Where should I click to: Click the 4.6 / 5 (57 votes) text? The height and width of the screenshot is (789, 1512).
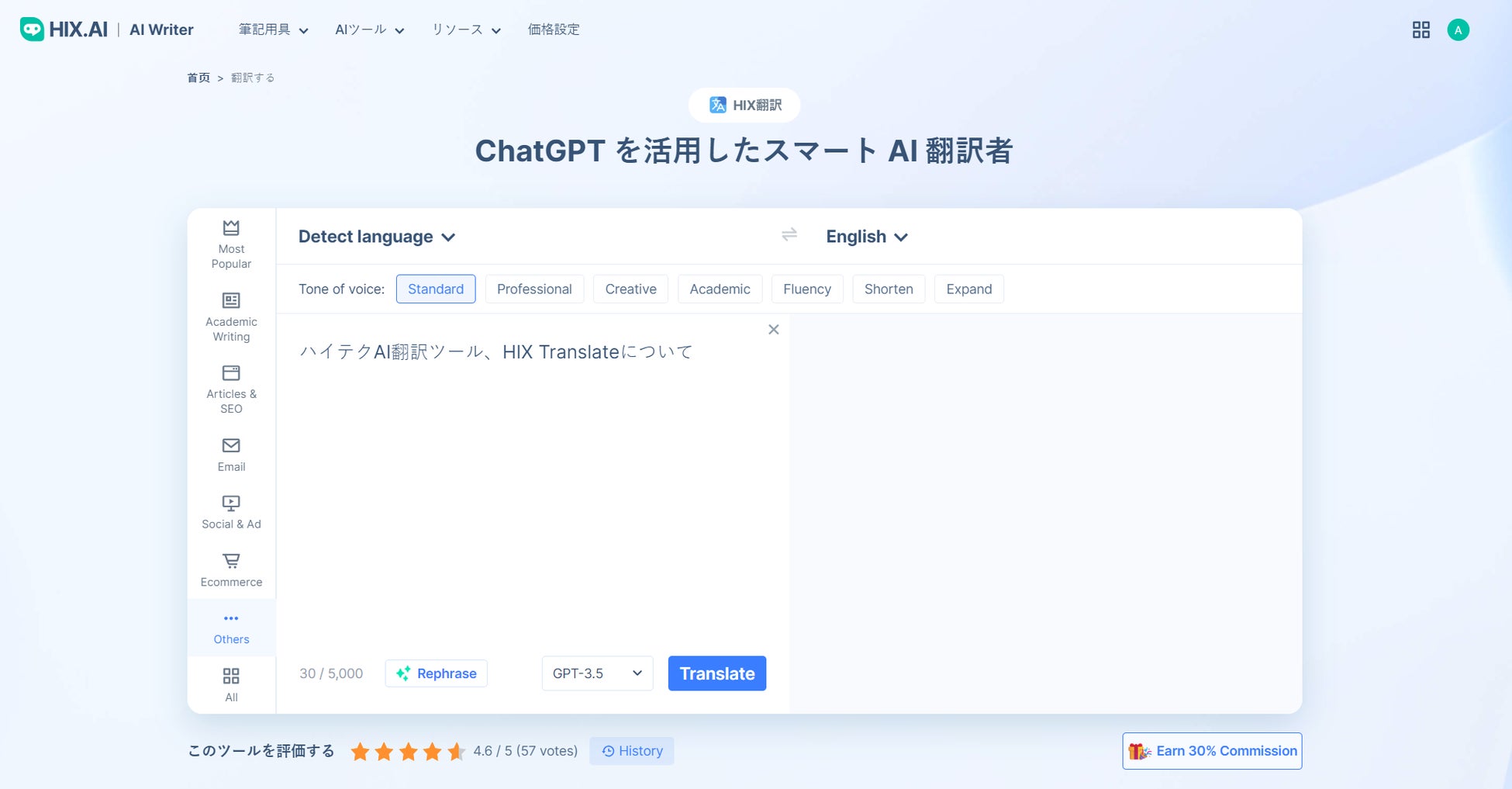[x=526, y=751]
